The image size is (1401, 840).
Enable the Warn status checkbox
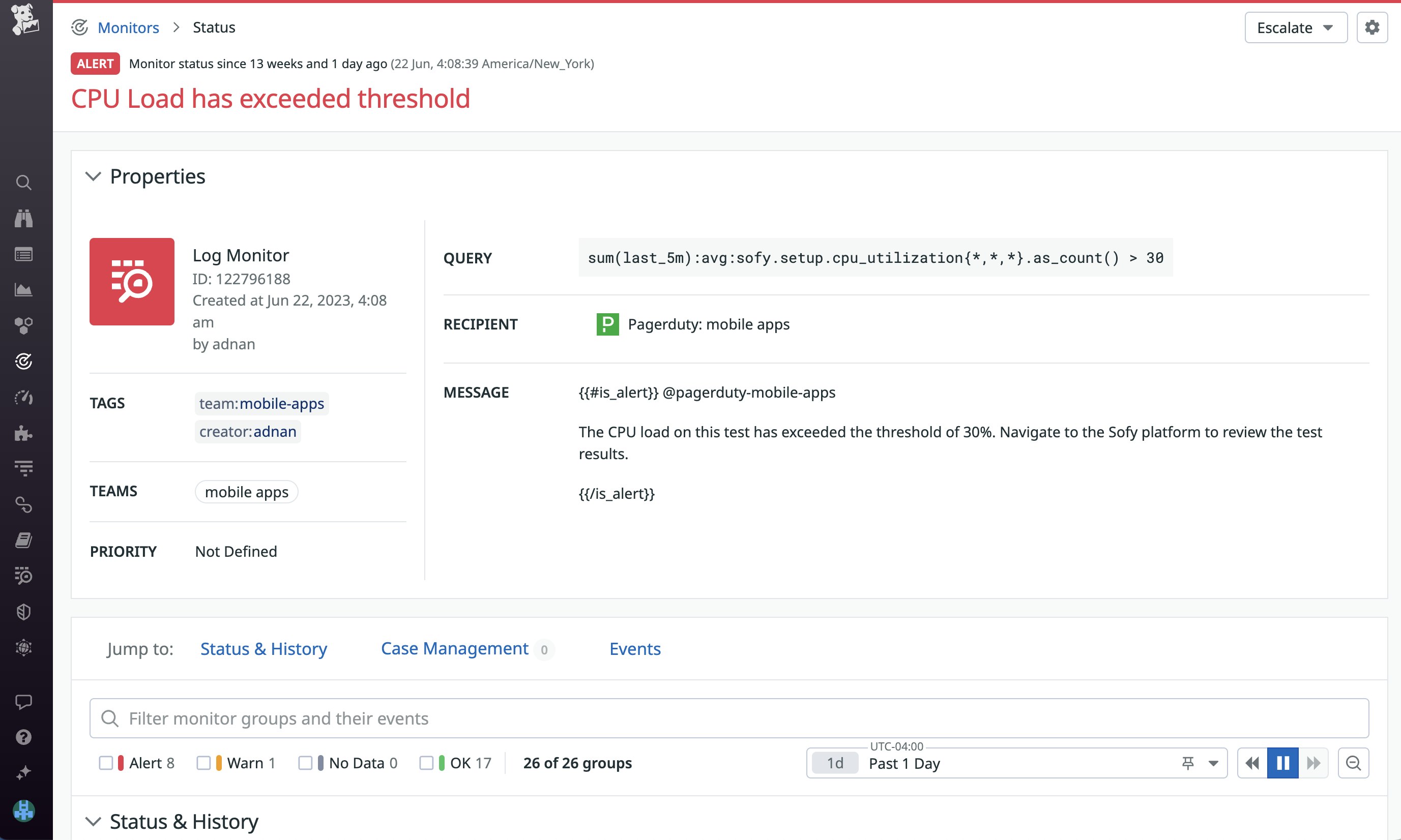pos(205,762)
